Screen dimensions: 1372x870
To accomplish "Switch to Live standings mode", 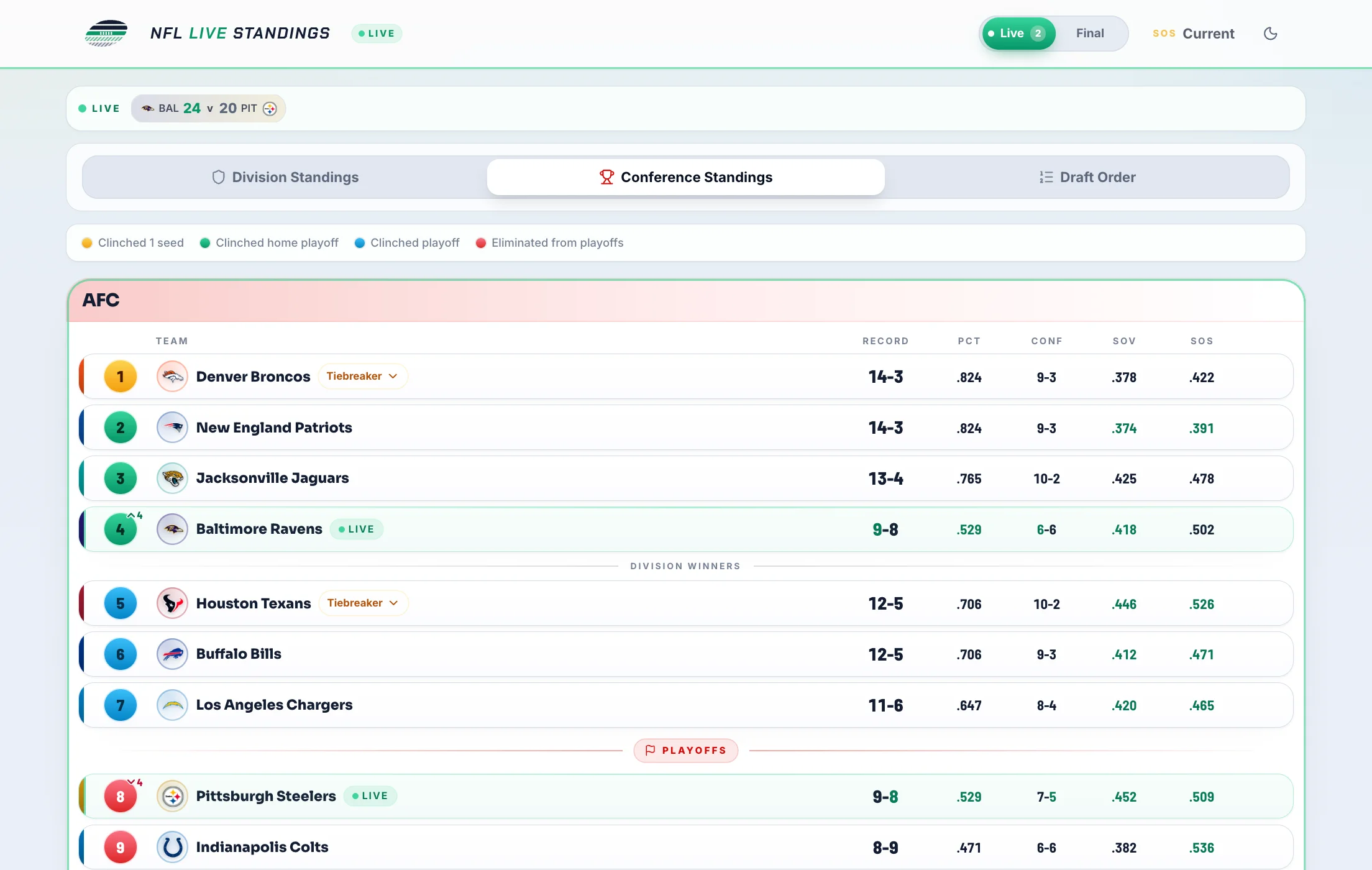I will point(1018,34).
